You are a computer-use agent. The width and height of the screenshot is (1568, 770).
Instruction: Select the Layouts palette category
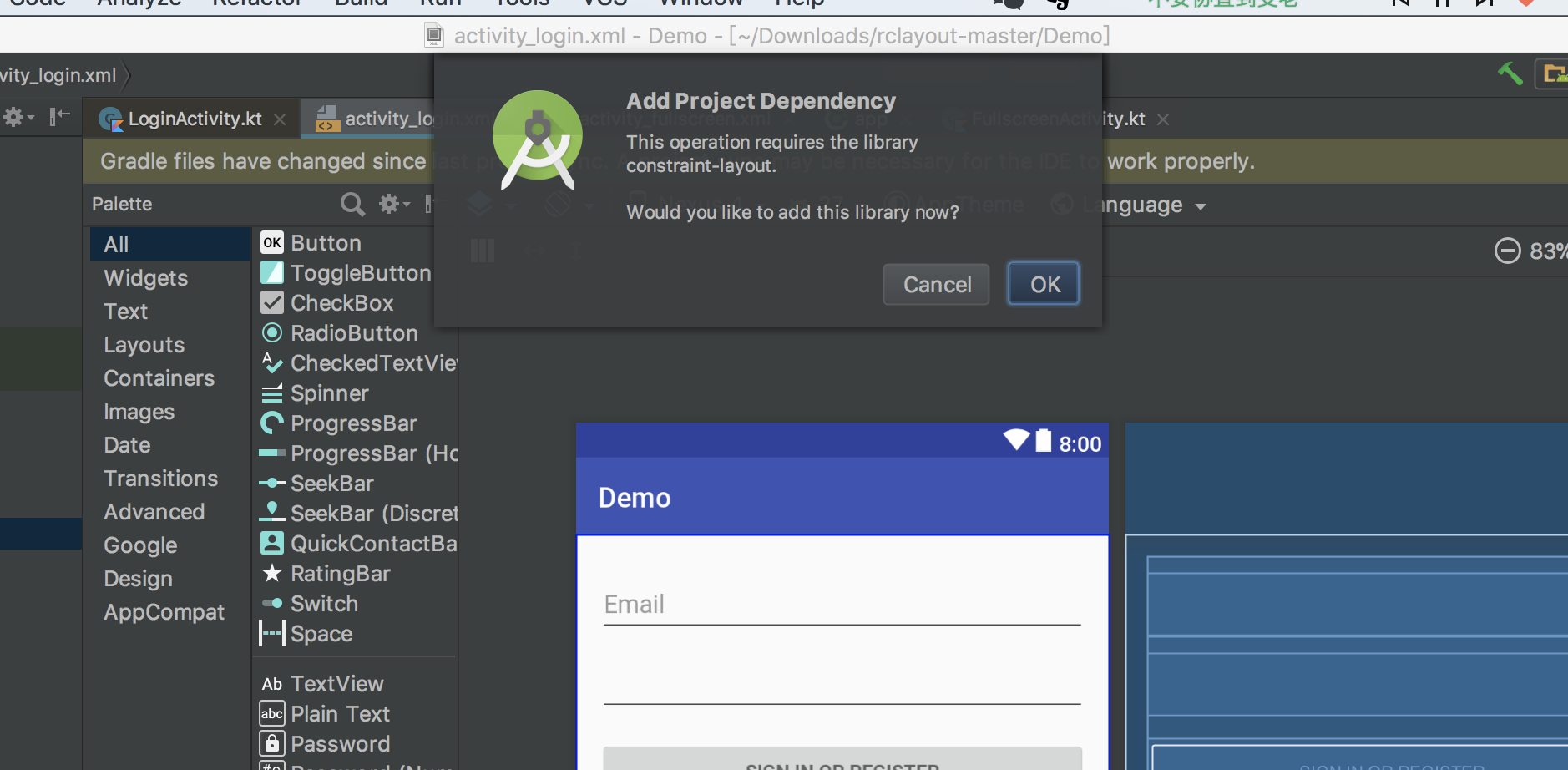click(x=170, y=344)
